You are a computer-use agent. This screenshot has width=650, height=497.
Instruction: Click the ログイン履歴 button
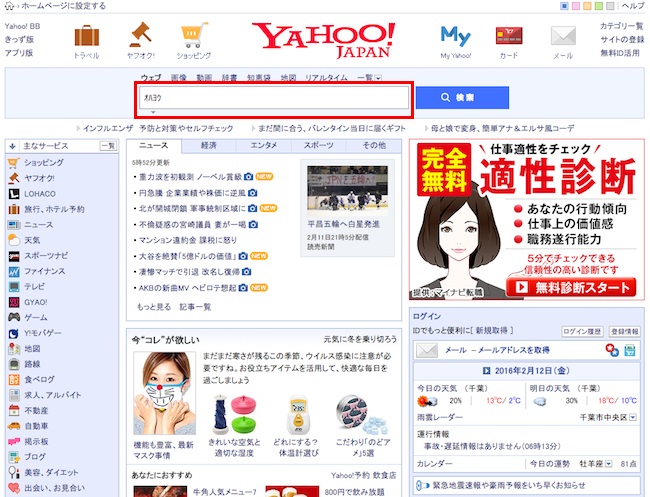(582, 331)
